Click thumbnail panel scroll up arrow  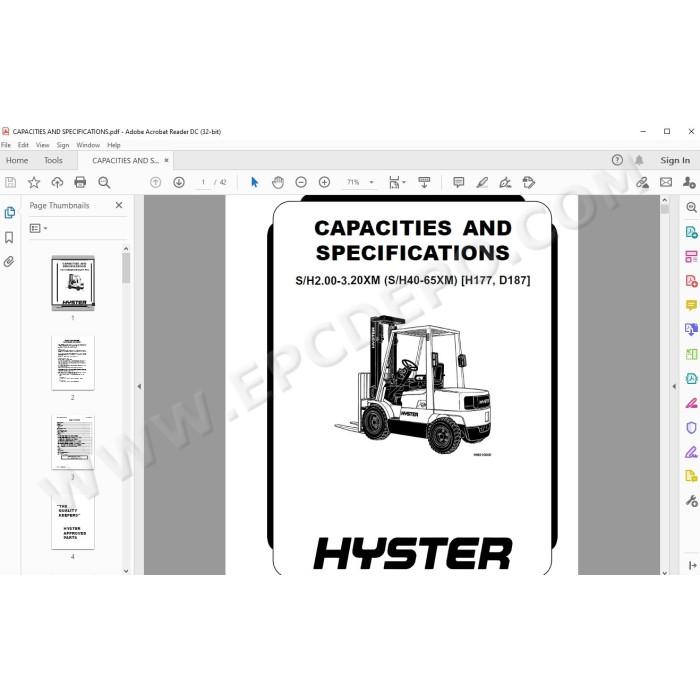(126, 249)
